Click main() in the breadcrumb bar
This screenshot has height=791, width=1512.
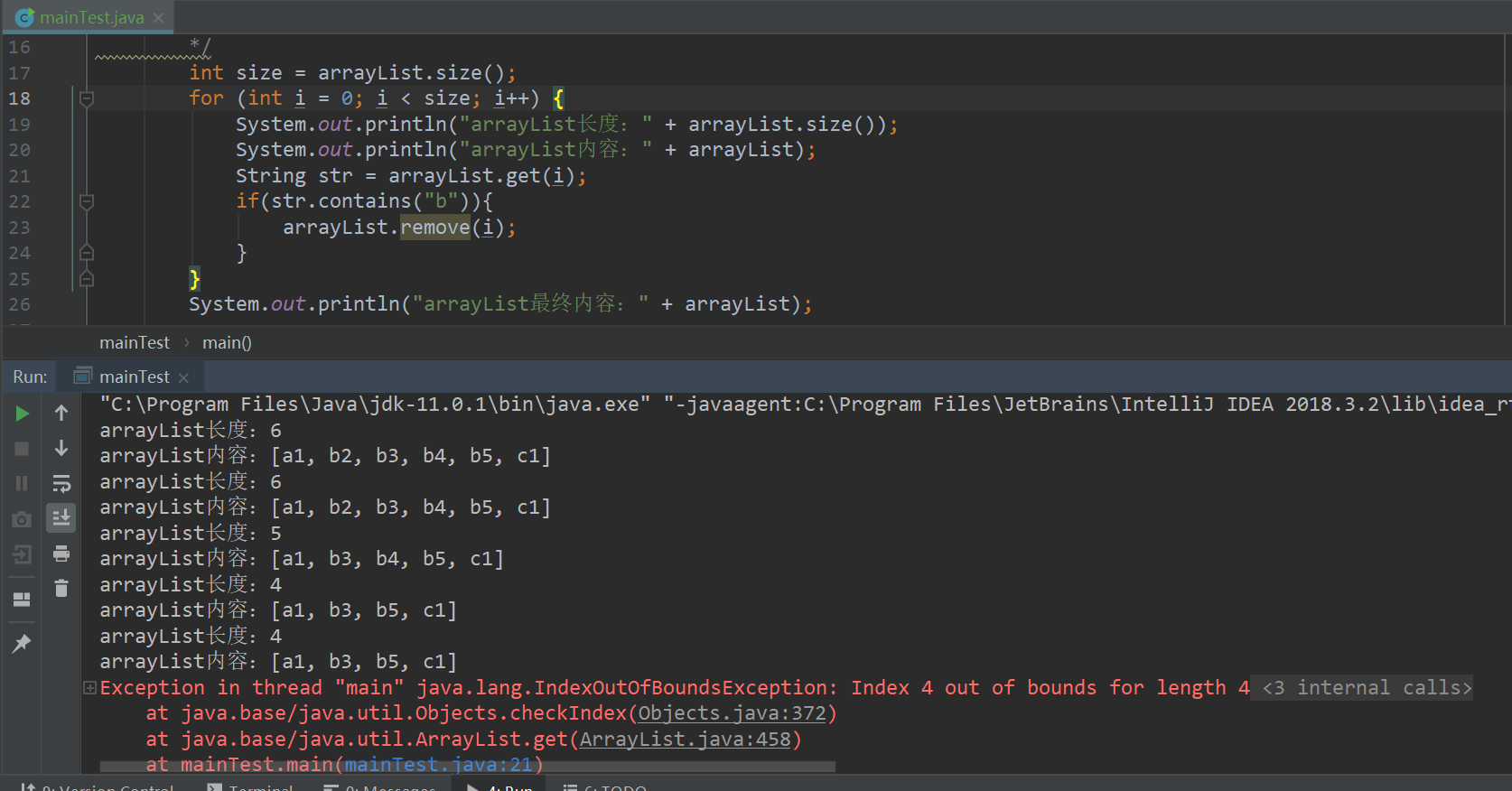click(227, 342)
